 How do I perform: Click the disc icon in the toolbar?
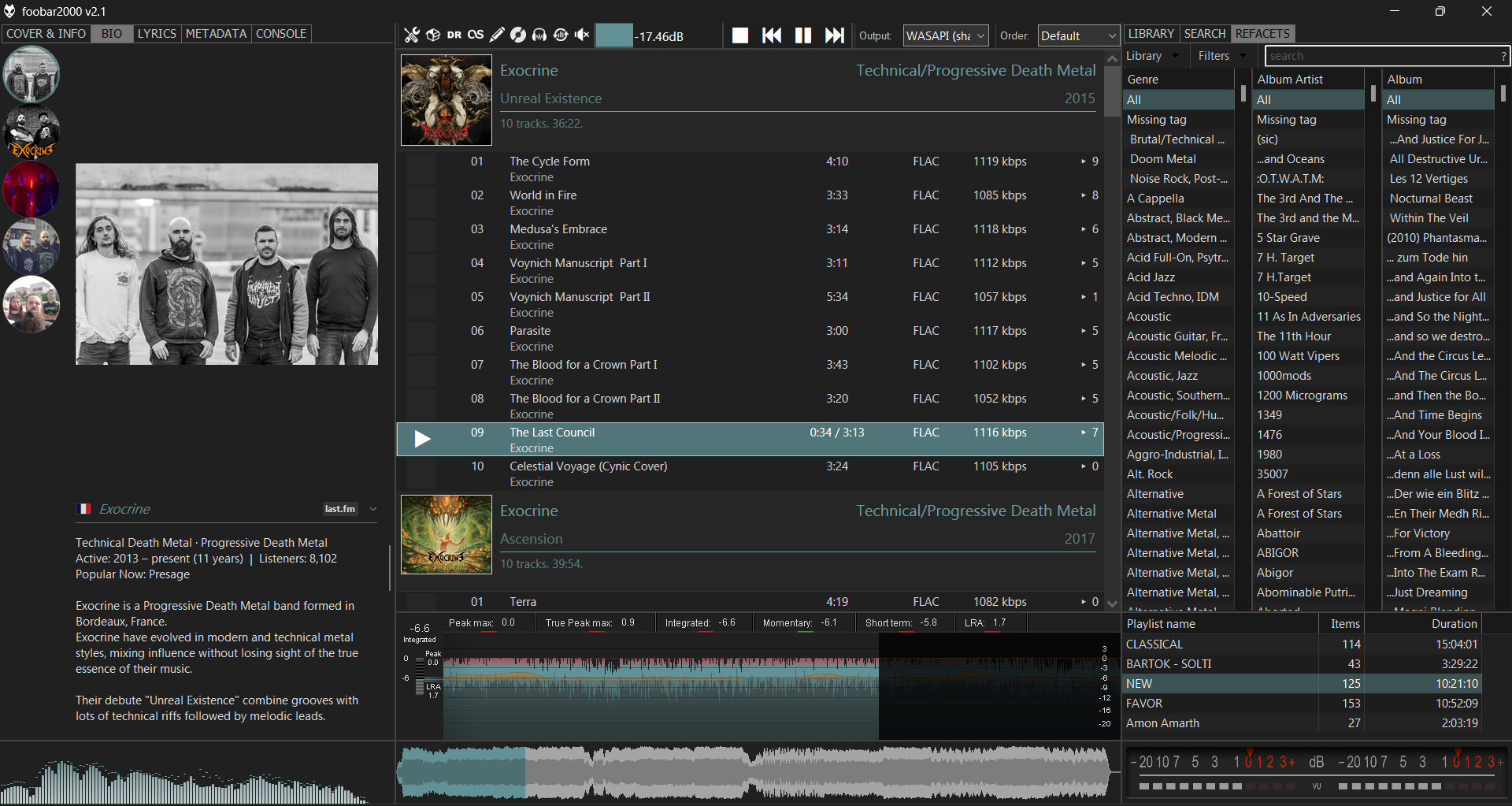coord(518,35)
